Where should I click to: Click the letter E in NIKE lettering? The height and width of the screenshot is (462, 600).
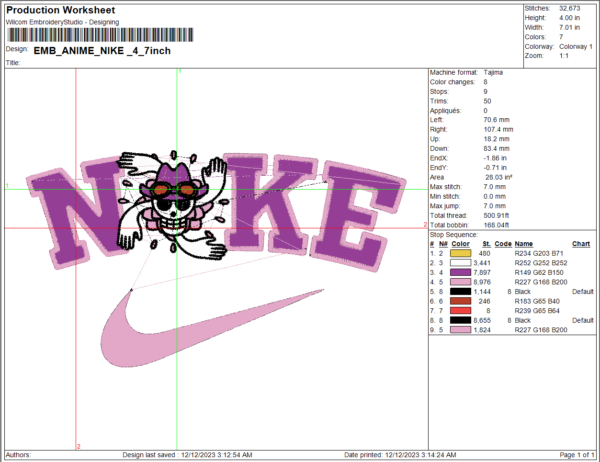(x=358, y=216)
